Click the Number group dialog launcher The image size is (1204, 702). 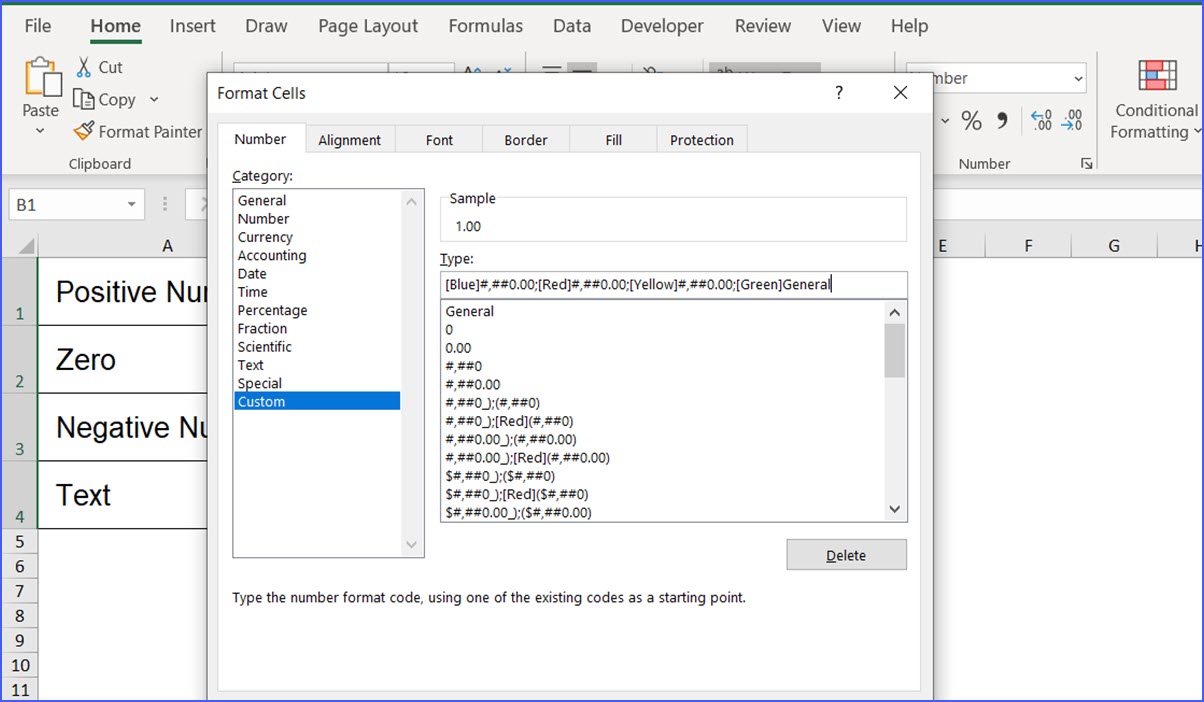1087,163
